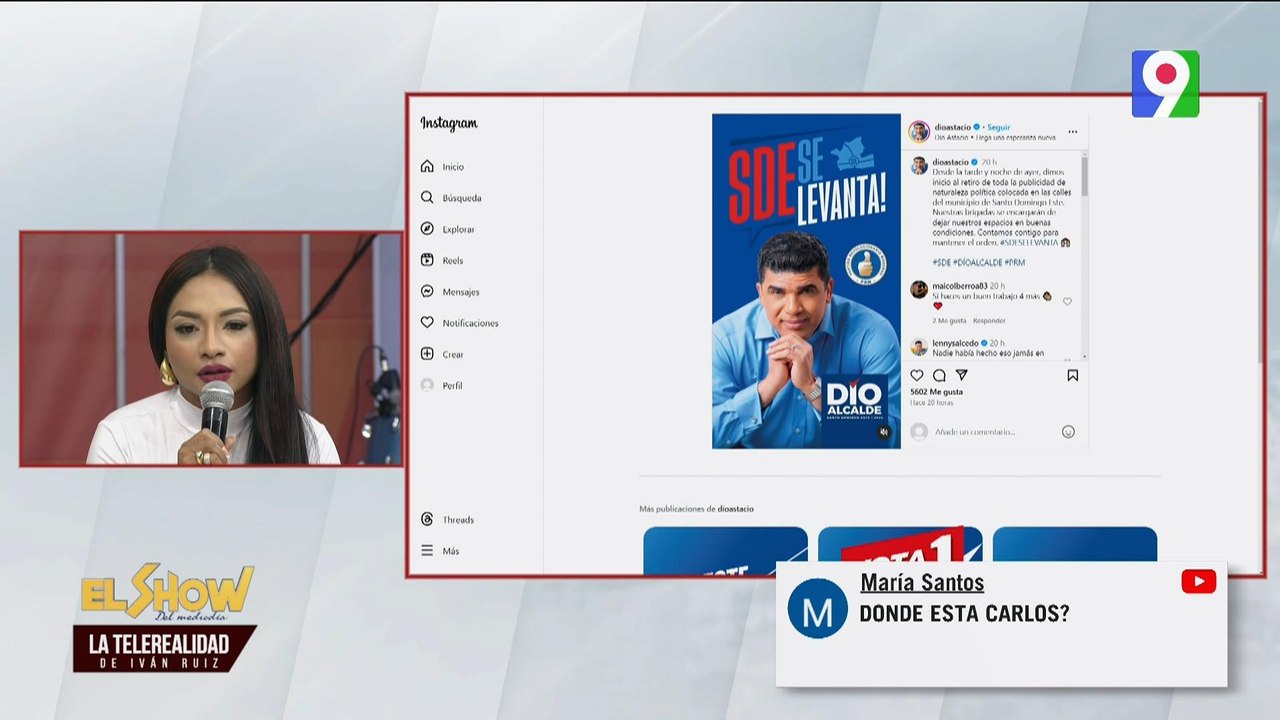Save the post with the bookmark icon

pyautogui.click(x=1072, y=375)
